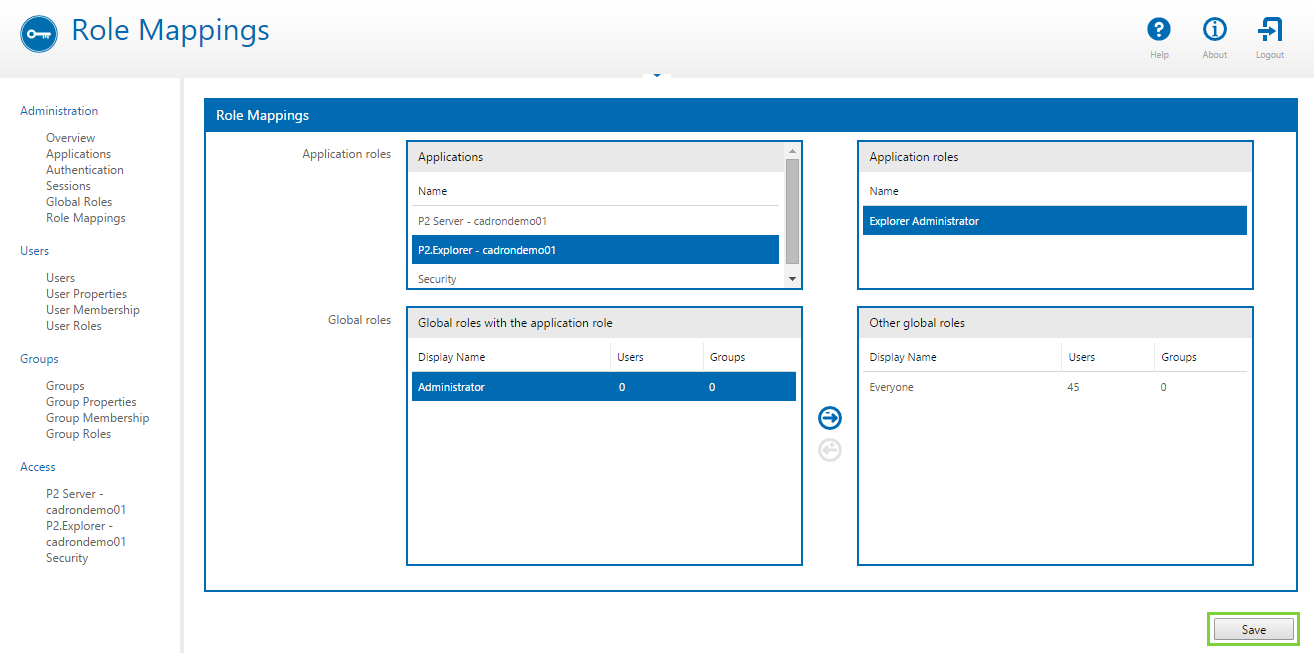Click the right arrow to move role
The image size is (1314, 653).
830,418
